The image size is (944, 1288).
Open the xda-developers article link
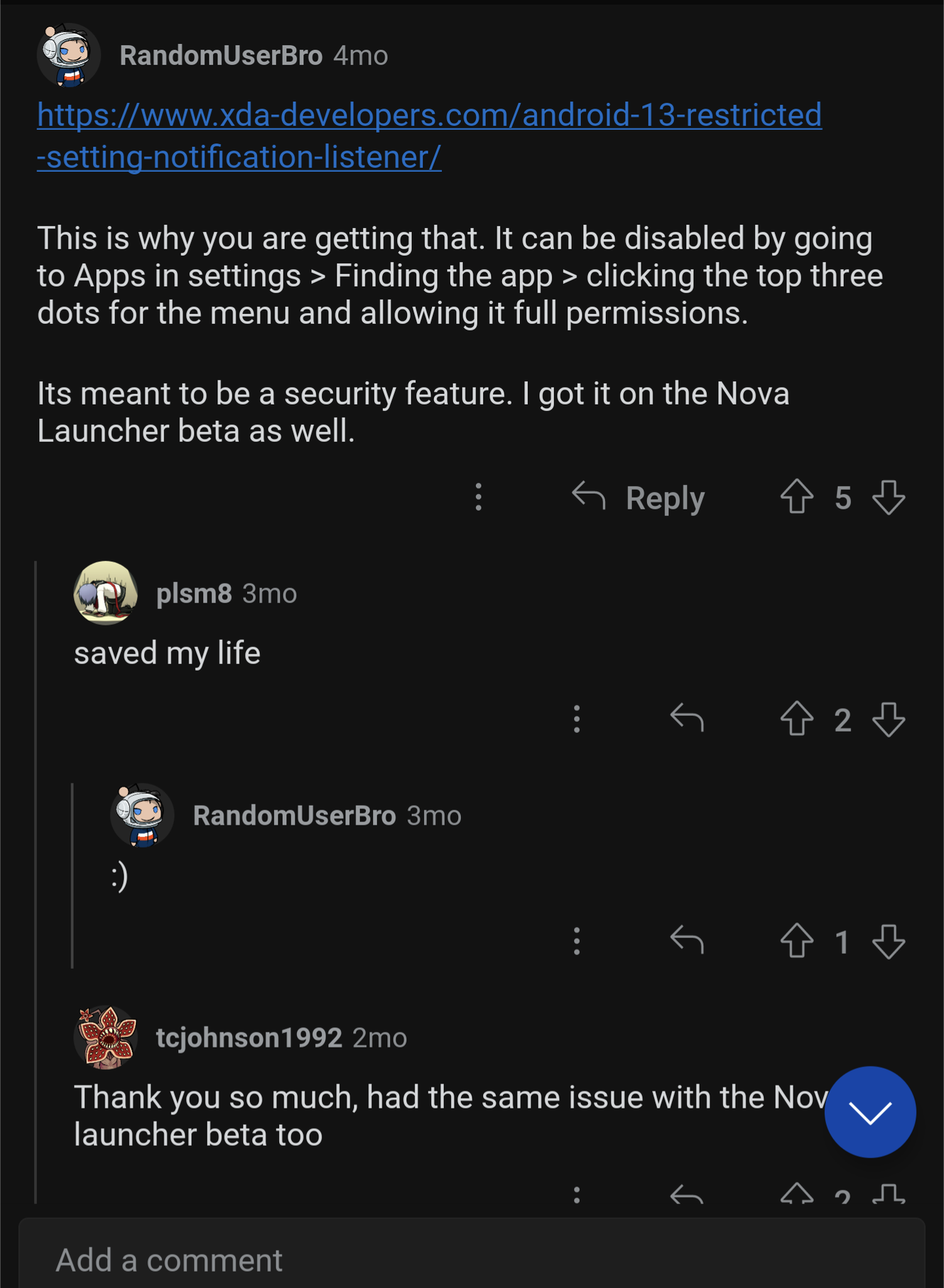pyautogui.click(x=429, y=116)
